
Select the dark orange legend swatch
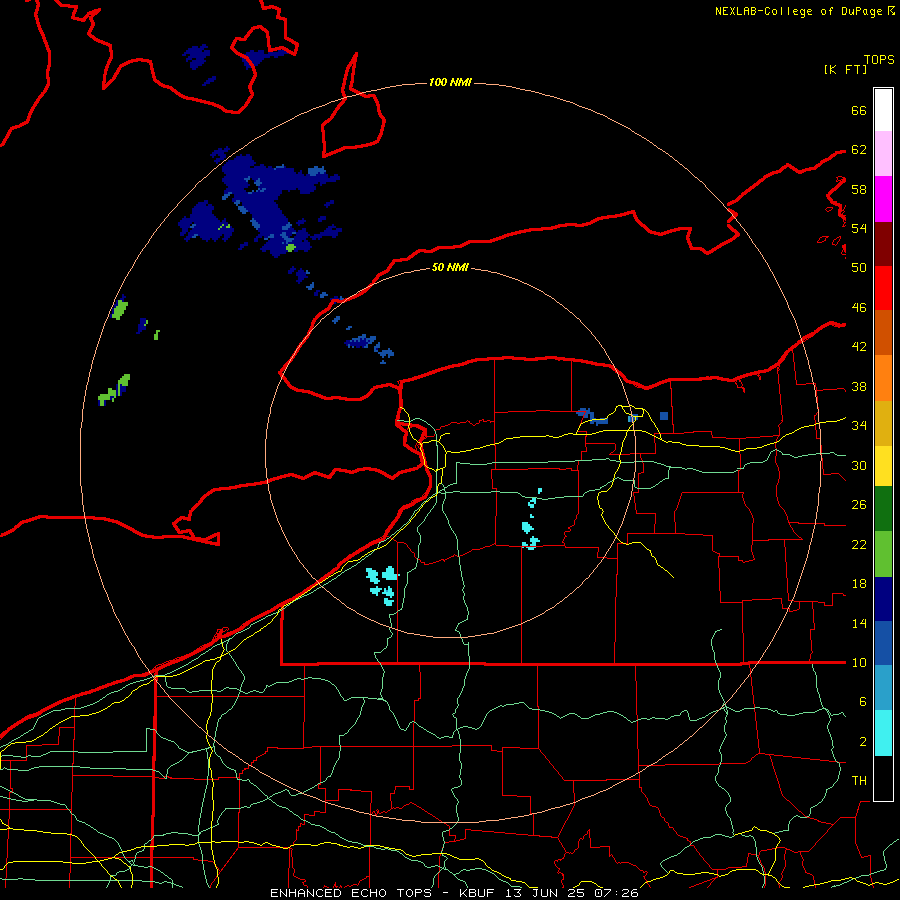(x=883, y=333)
